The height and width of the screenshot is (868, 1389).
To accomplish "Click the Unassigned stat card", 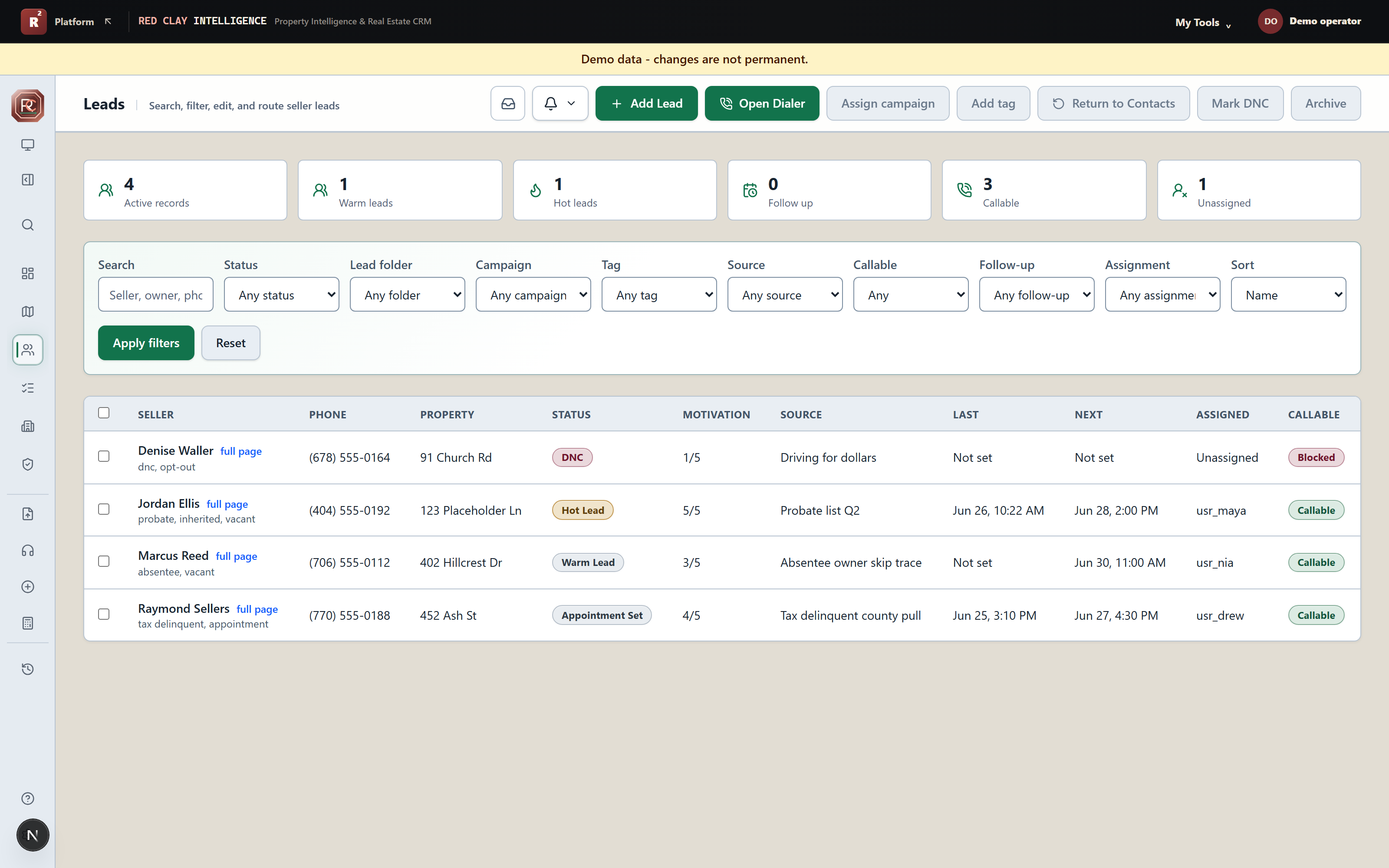I will (x=1259, y=190).
